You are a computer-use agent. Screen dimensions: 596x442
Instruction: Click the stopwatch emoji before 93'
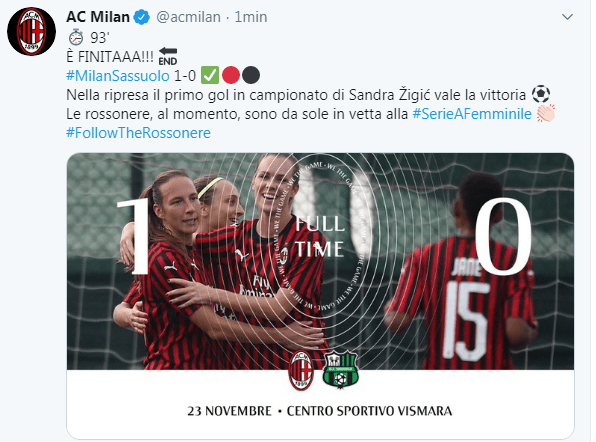pos(76,37)
